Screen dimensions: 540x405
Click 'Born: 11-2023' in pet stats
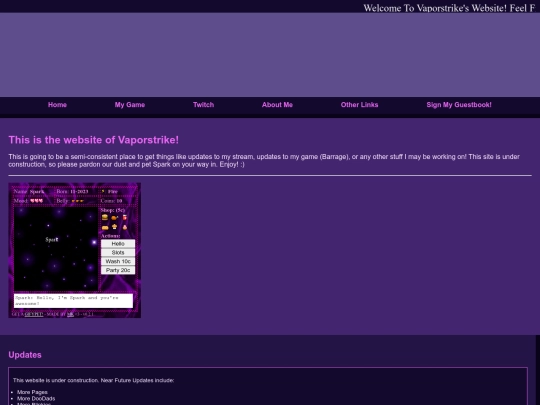72,191
